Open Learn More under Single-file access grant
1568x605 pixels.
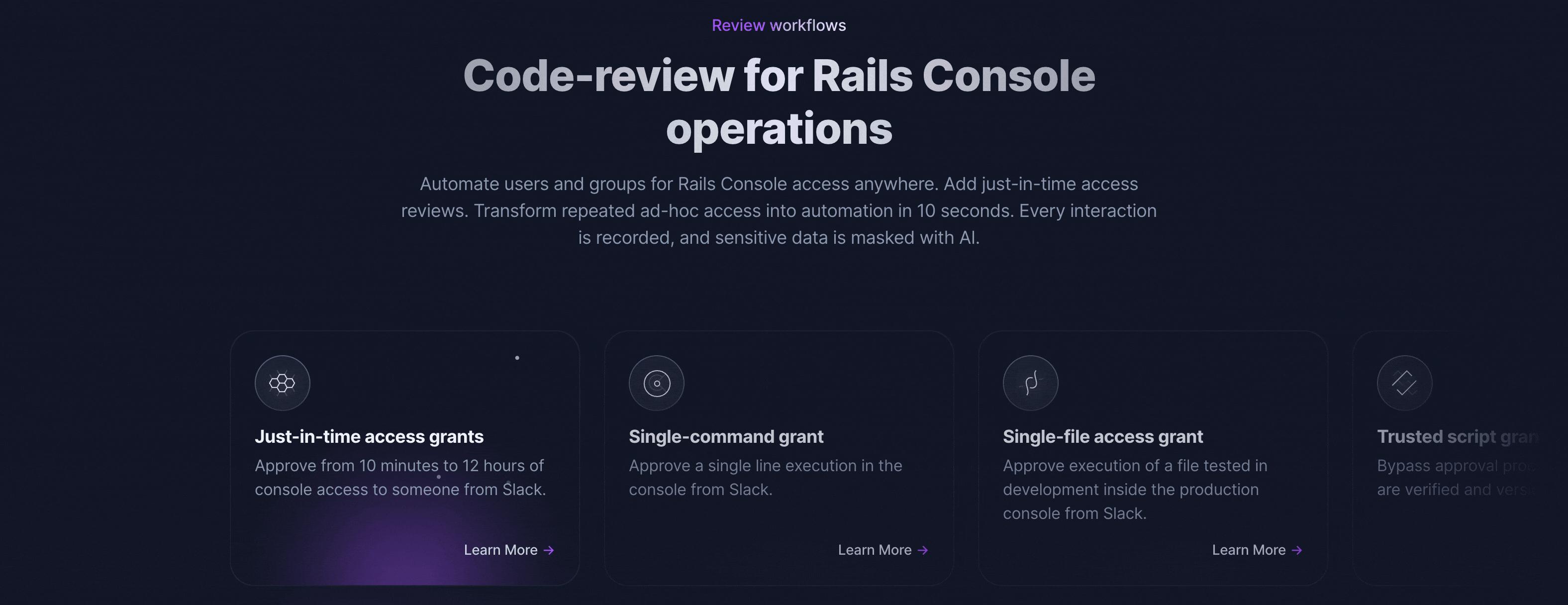coord(1257,550)
